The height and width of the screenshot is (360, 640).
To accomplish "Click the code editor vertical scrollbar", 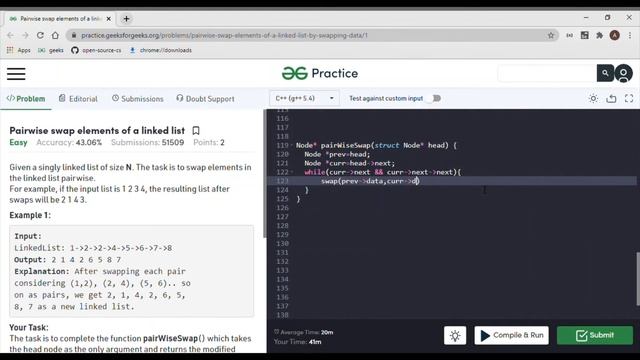I will tap(638, 279).
